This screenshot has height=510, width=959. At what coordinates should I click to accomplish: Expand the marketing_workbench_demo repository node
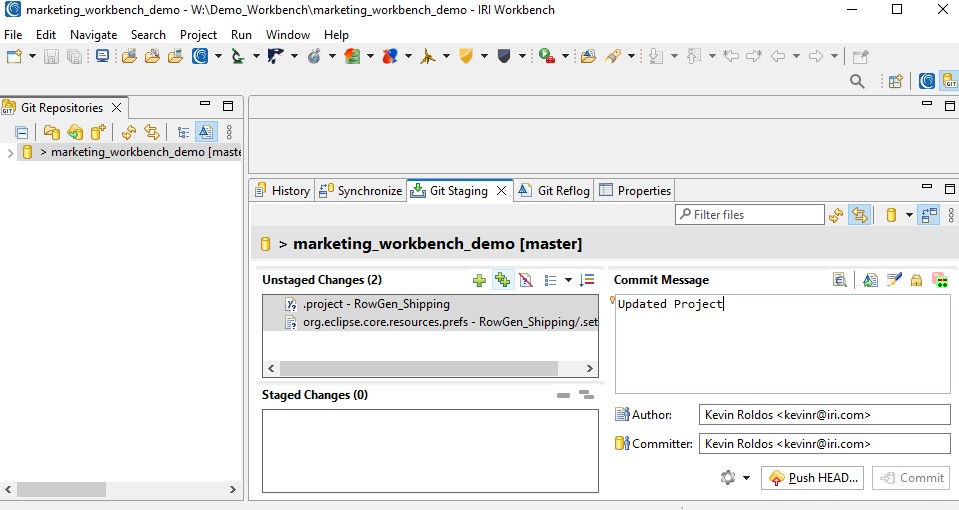click(x=10, y=152)
